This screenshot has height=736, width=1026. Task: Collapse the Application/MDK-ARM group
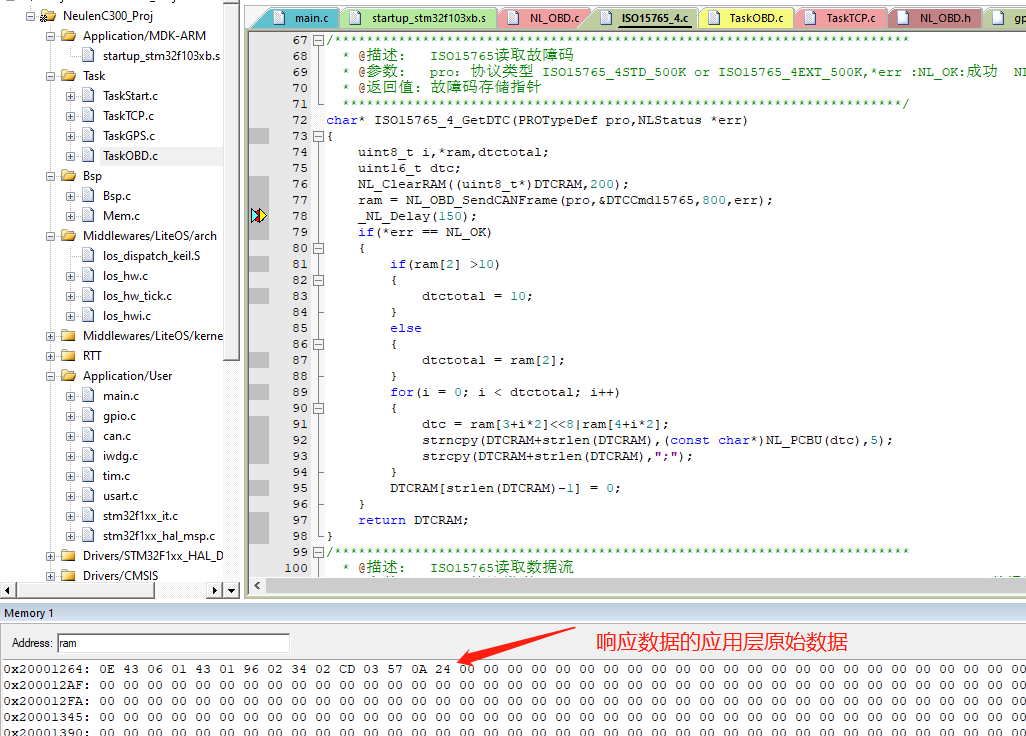tap(50, 36)
